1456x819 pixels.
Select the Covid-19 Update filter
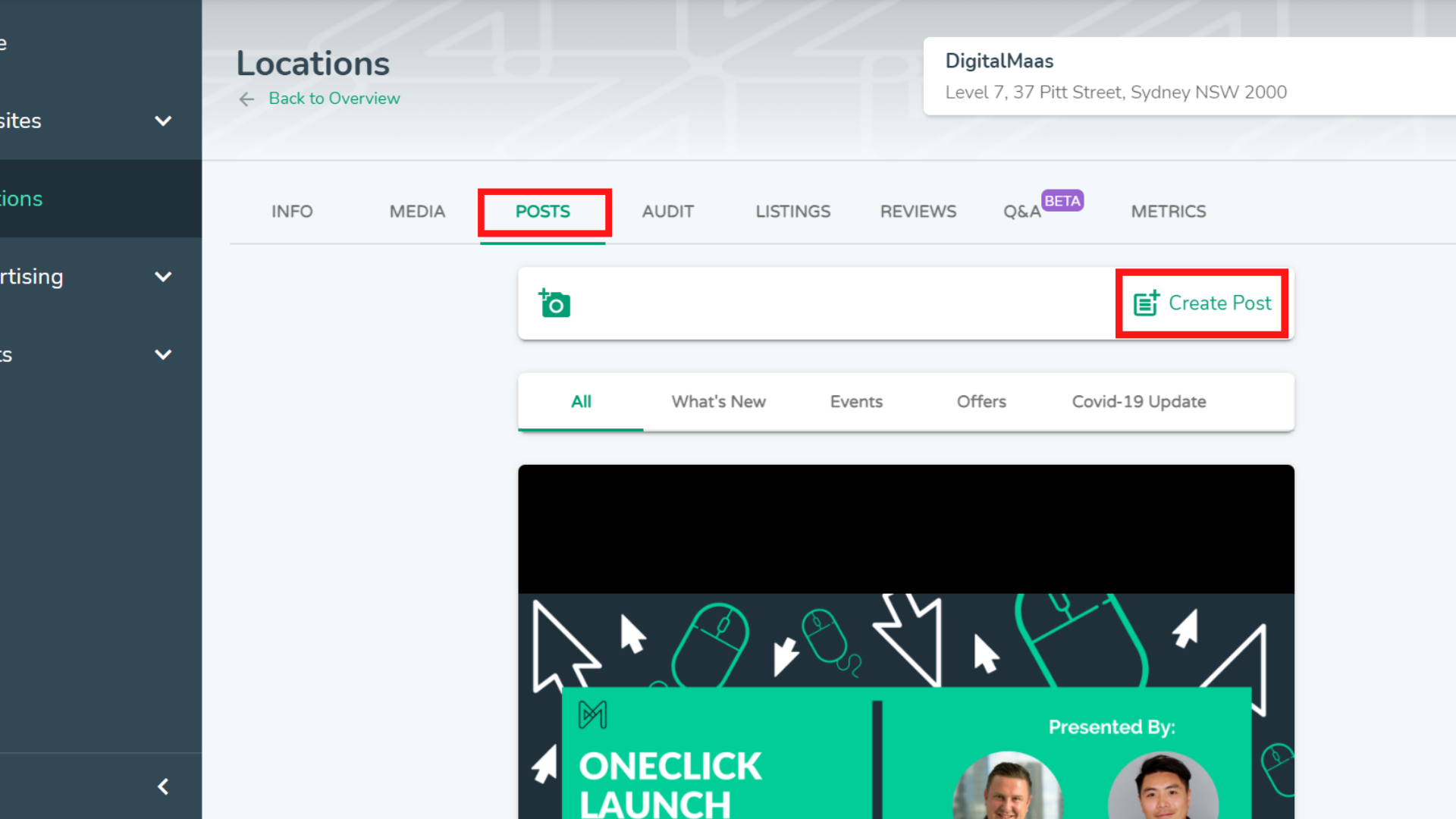[x=1139, y=401]
